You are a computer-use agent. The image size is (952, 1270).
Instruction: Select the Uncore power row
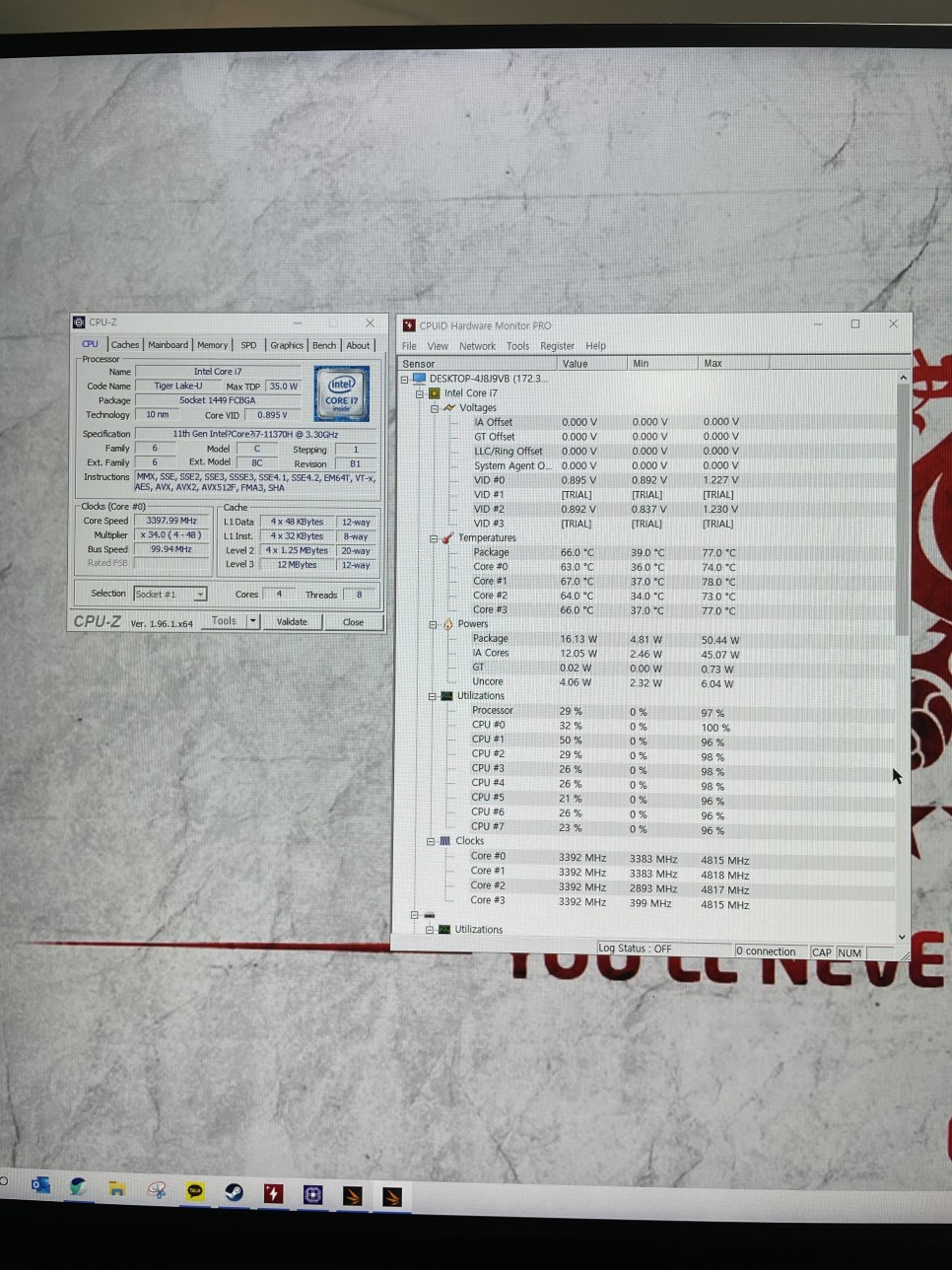(x=648, y=682)
